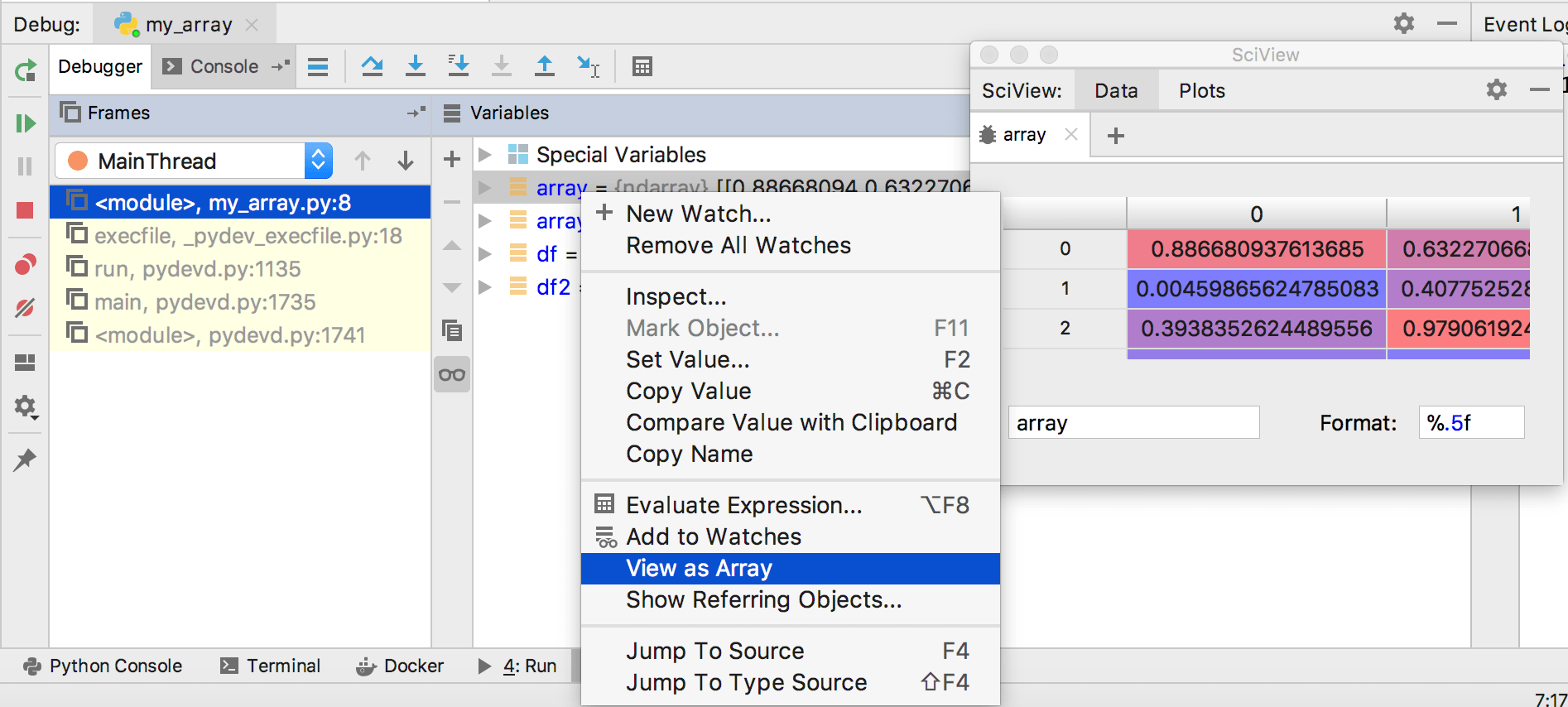
Task: Switch to the Console tab
Action: [224, 67]
